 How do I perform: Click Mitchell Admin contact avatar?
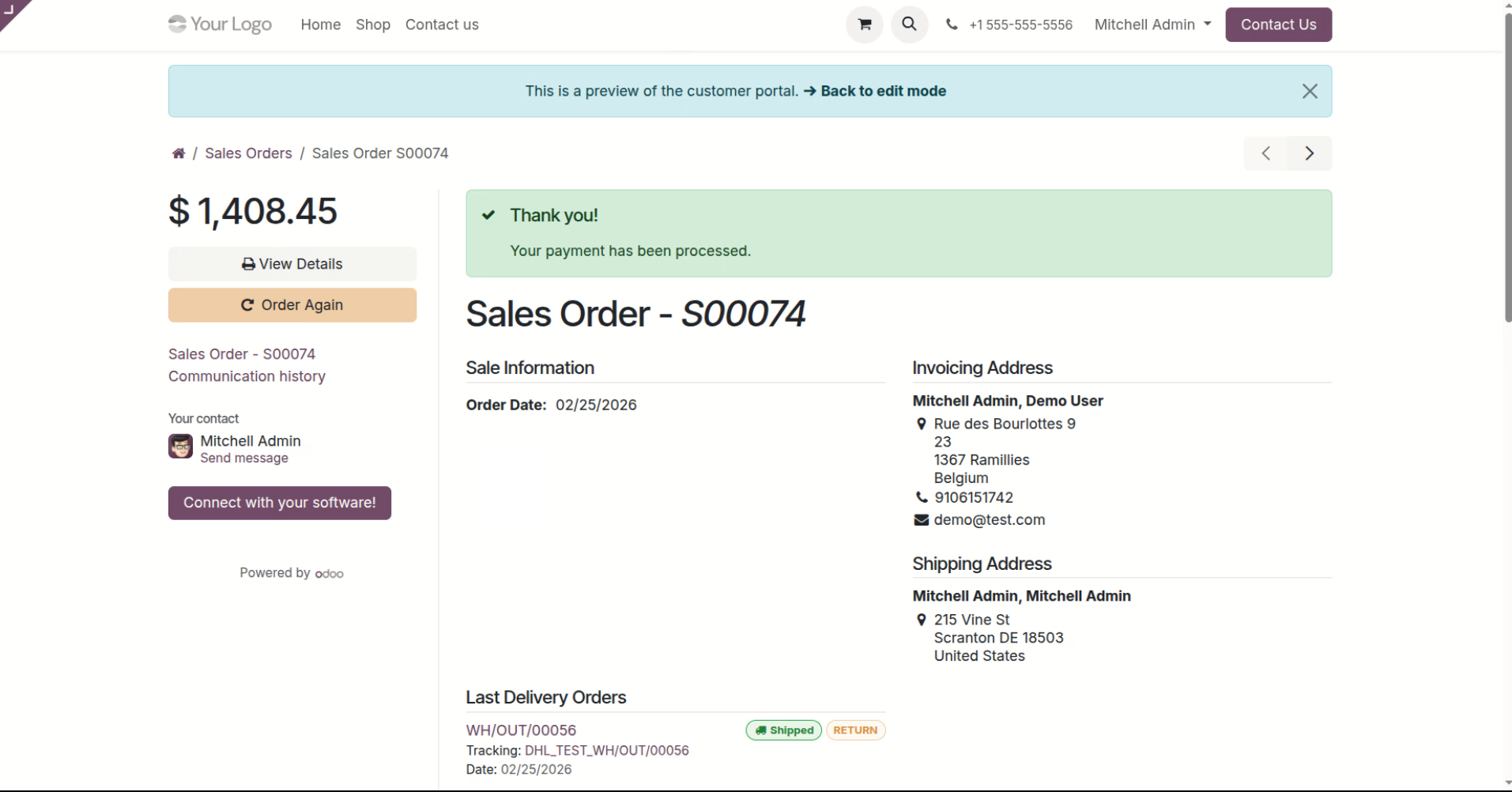[x=180, y=447]
